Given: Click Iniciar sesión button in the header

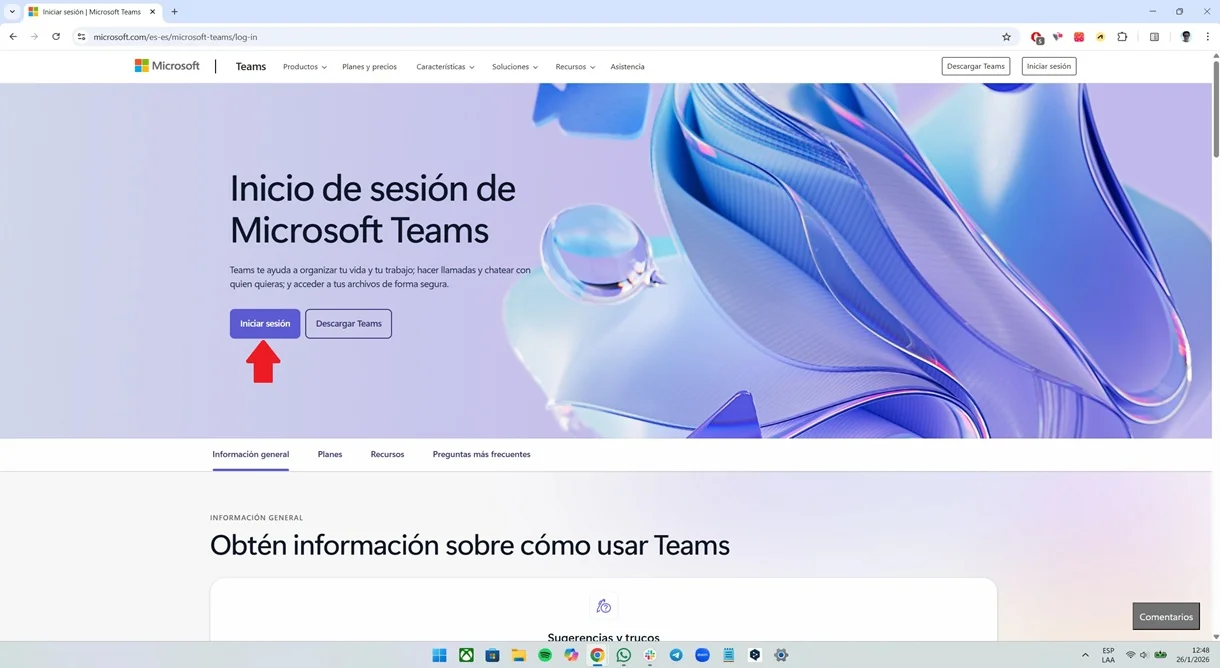Looking at the screenshot, I should [1049, 66].
